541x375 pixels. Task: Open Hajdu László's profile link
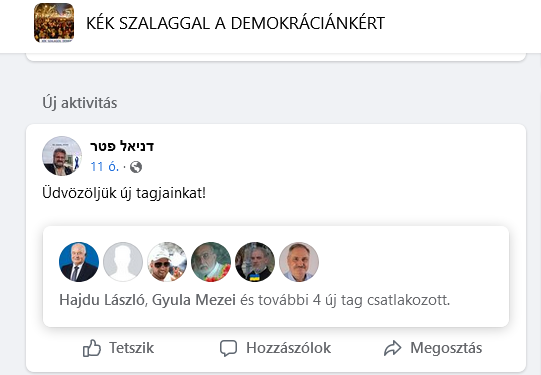(x=102, y=300)
